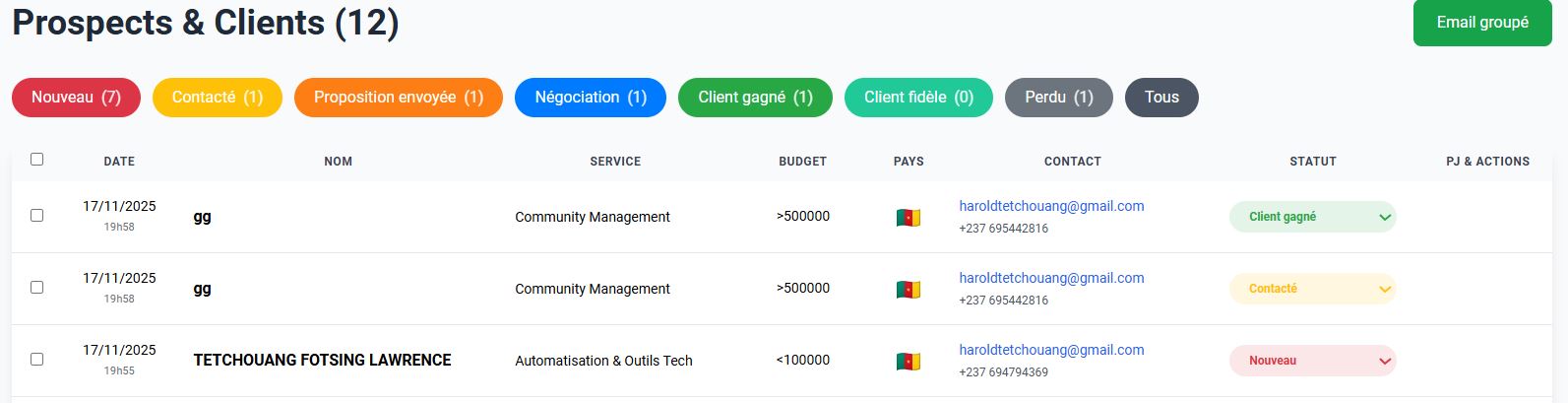Select the Client fidèle (0) filter
This screenshot has height=403, width=1568.
pos(918,98)
